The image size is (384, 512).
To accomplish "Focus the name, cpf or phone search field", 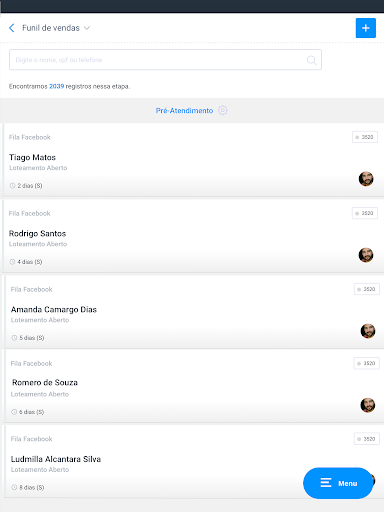I will (x=165, y=60).
